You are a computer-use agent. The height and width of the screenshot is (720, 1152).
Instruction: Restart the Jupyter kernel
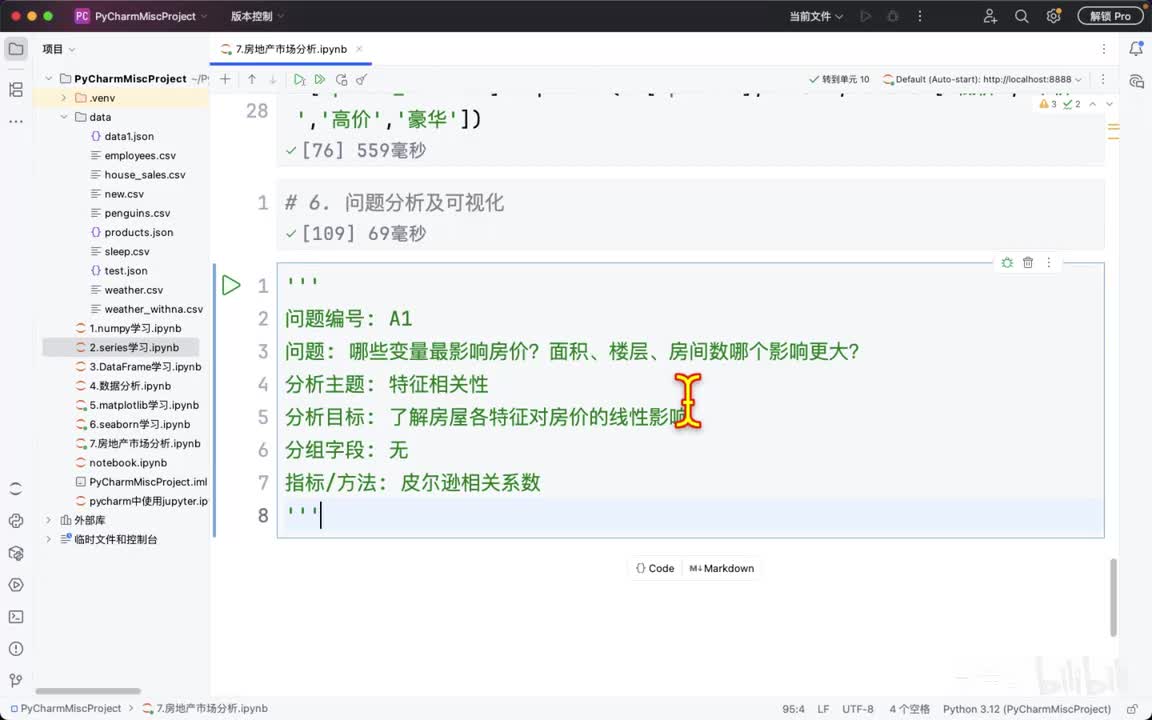click(342, 79)
